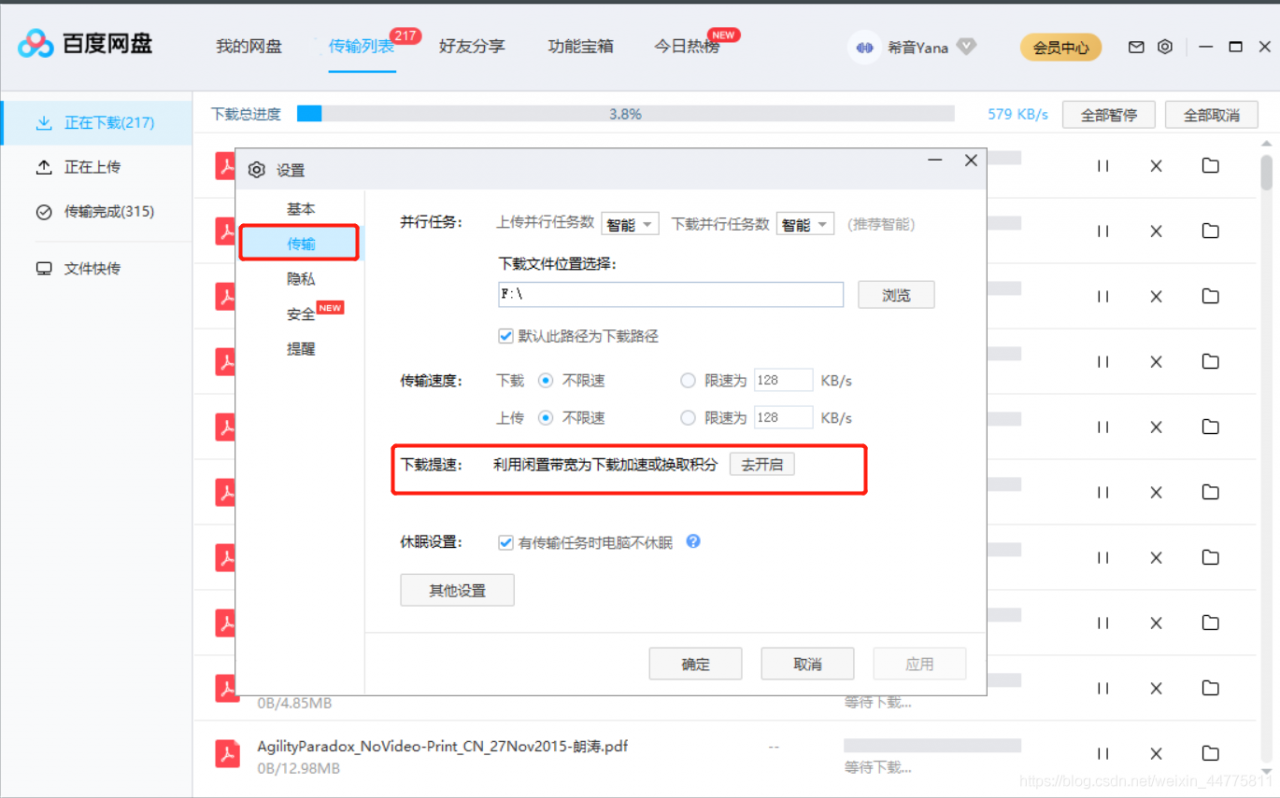Screen dimensions: 1280x798
Task: Open the folder location for the AgilityParadox file
Action: pyautogui.click(x=1210, y=753)
